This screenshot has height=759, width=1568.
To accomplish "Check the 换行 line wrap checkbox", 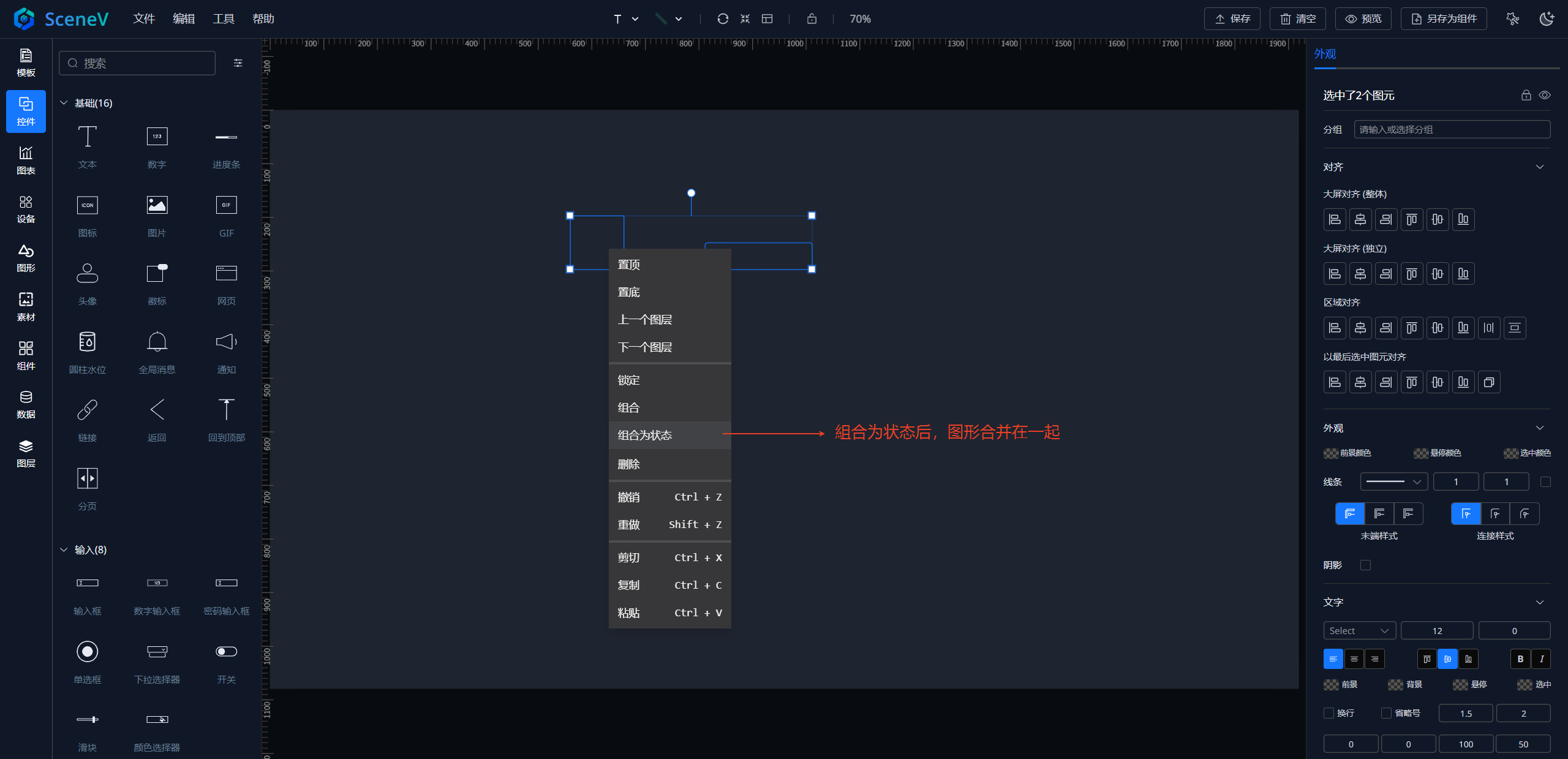I will [1329, 713].
